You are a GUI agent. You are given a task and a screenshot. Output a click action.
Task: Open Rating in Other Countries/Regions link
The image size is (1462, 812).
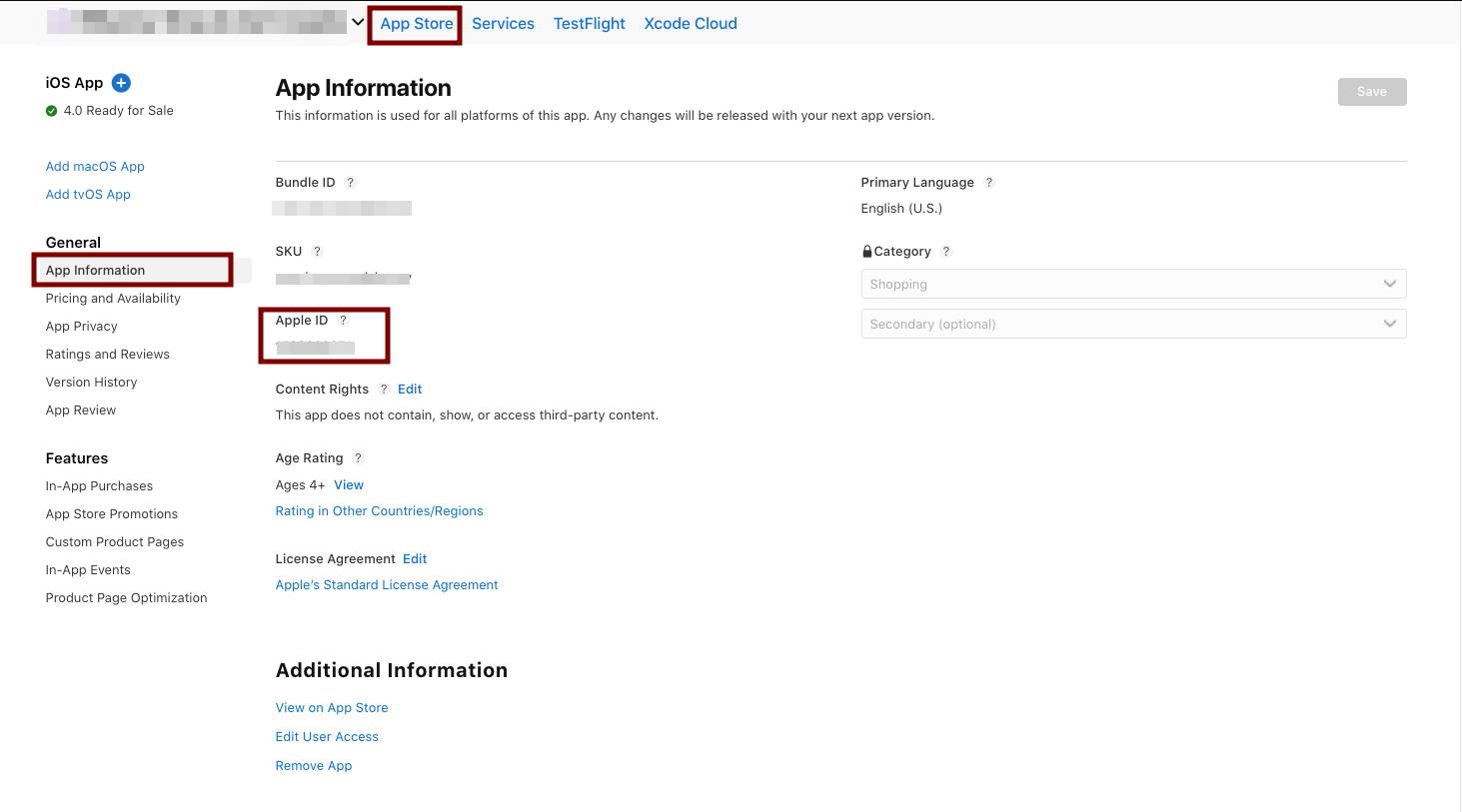coord(380,511)
